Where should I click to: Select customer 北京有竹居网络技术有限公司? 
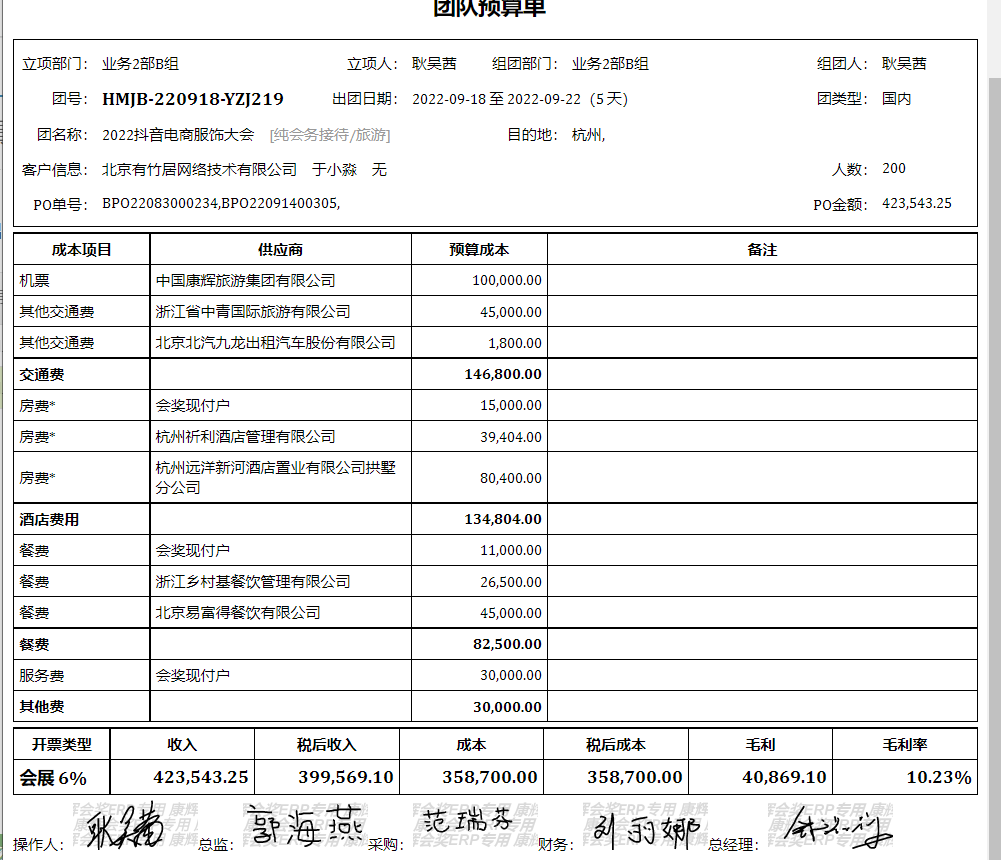(x=199, y=170)
